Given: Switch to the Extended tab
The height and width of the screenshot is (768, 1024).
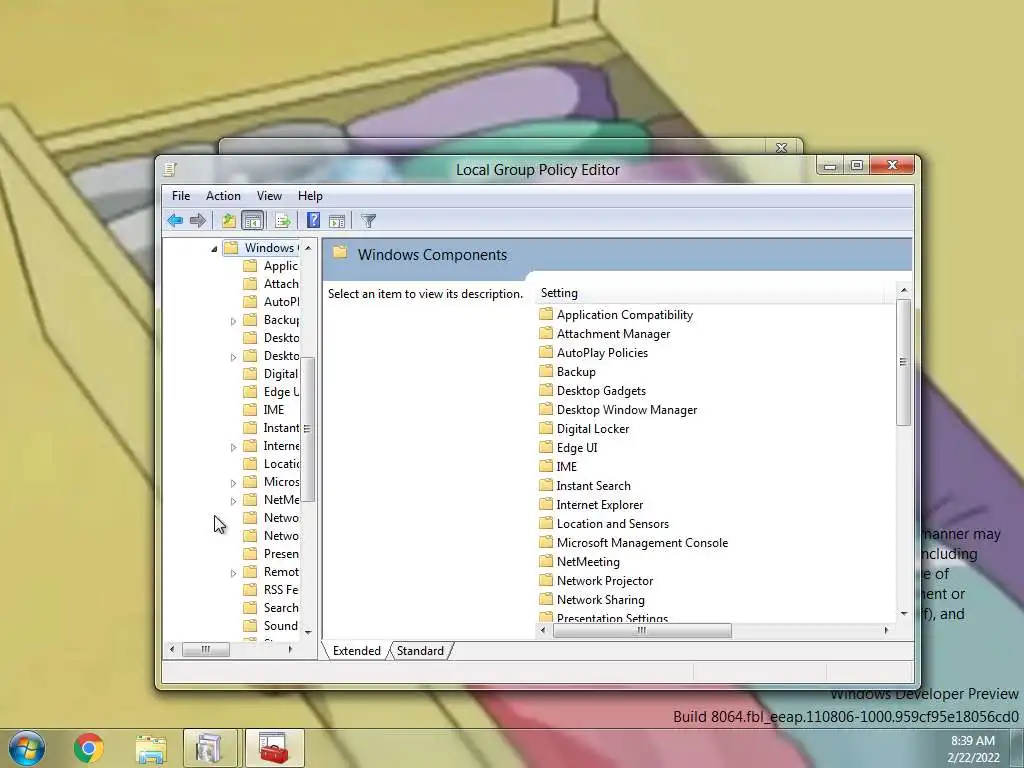Looking at the screenshot, I should coord(357,650).
